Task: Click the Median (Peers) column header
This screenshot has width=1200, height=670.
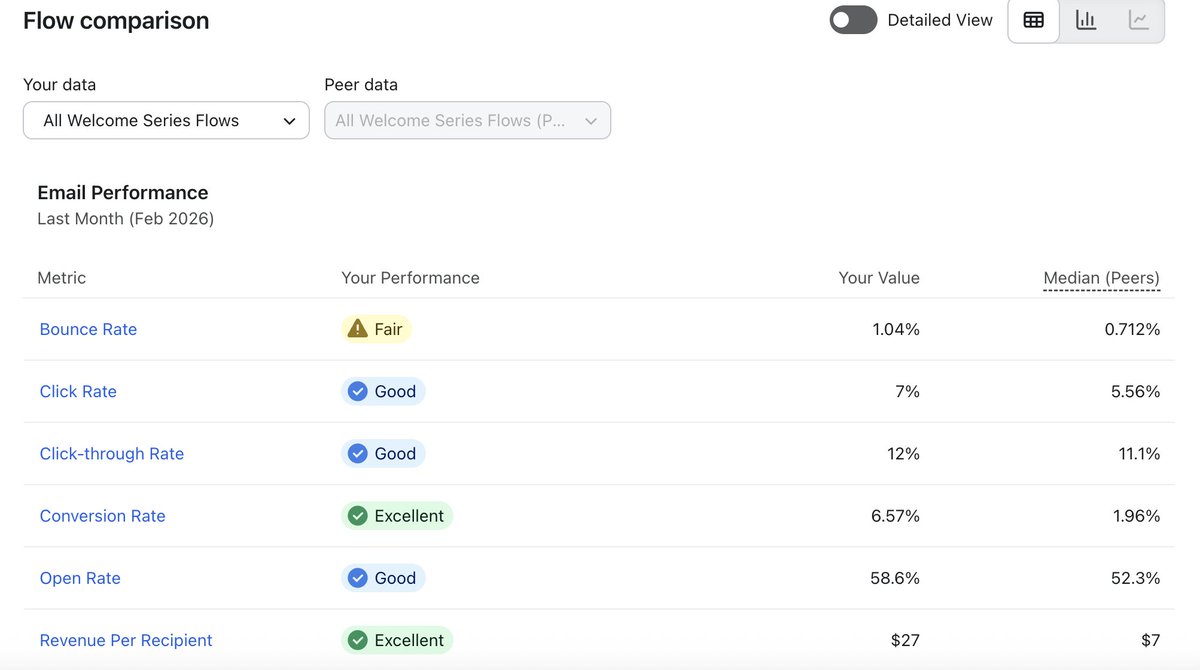Action: pos(1101,278)
